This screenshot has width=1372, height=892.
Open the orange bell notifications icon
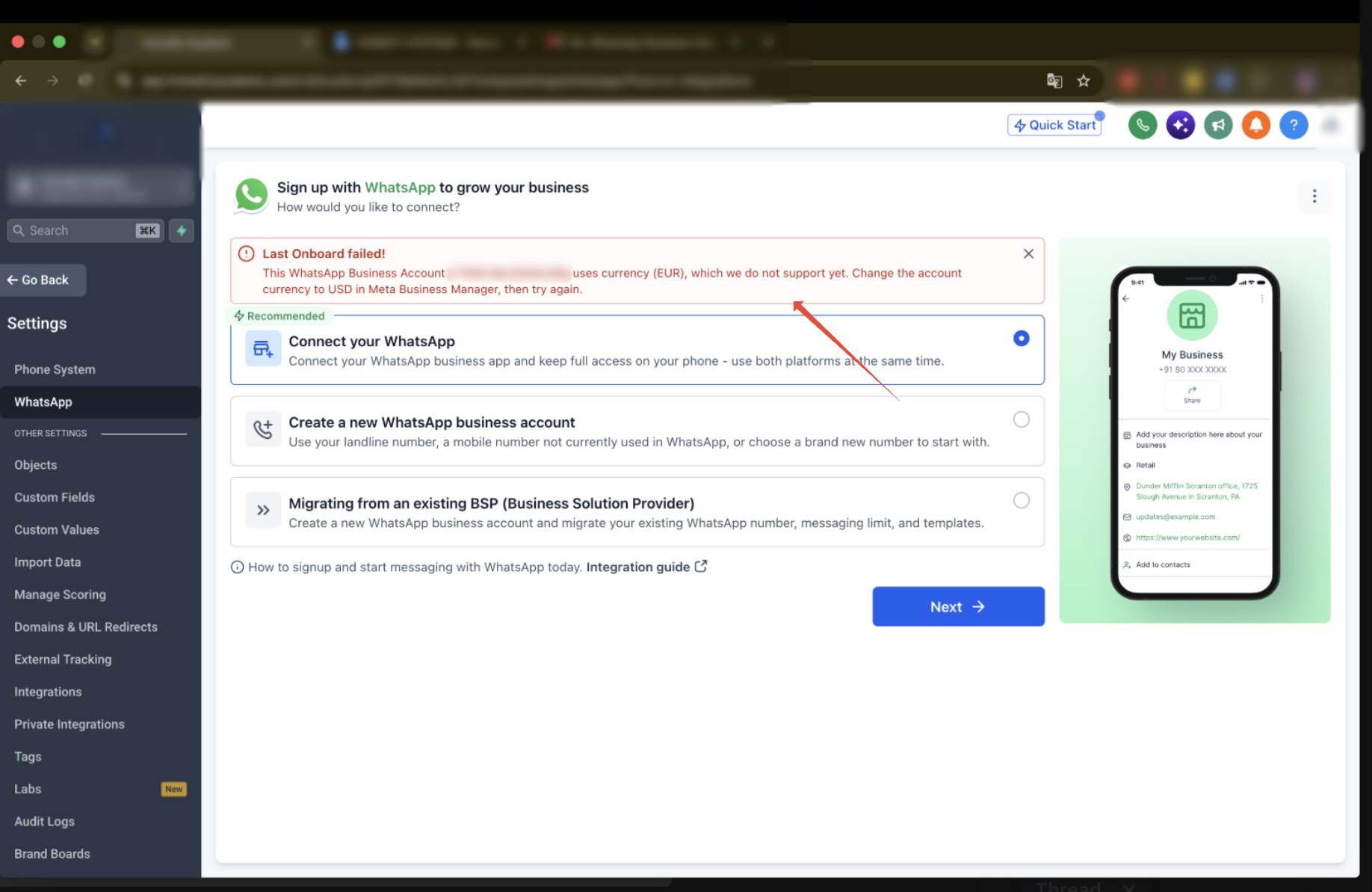coord(1256,125)
